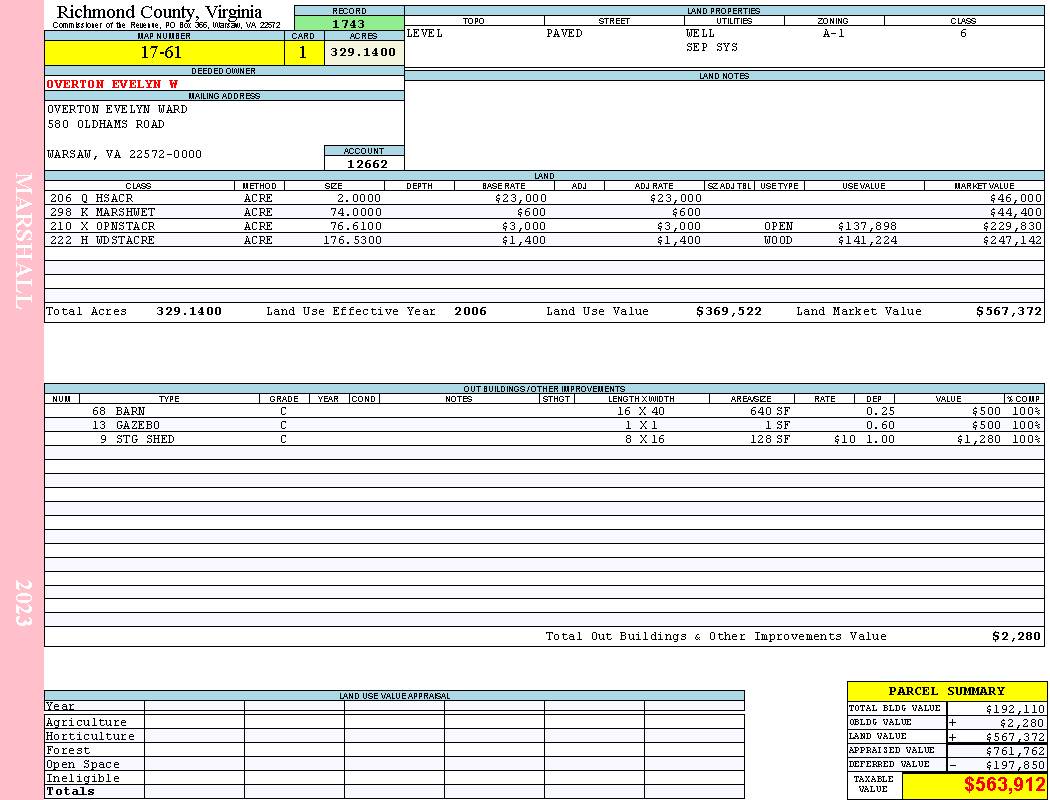1050x800 pixels.
Task: Click the STG SHED rate $10
Action: (845, 439)
